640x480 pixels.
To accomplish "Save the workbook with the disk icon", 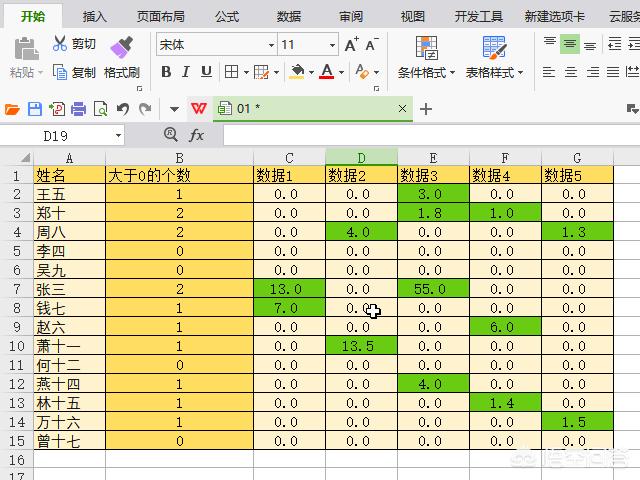I will click(x=35, y=109).
